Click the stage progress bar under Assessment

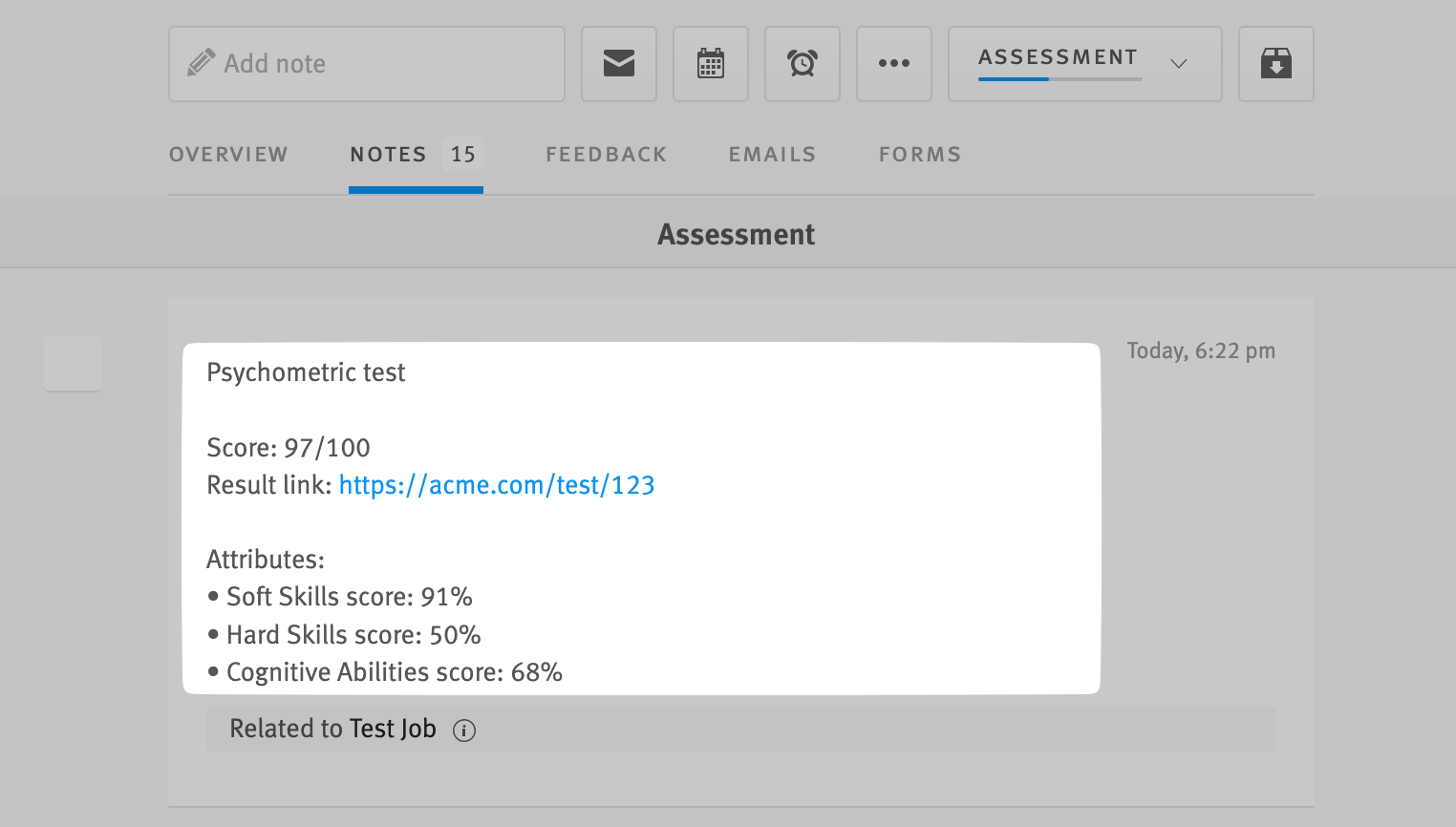1060,79
